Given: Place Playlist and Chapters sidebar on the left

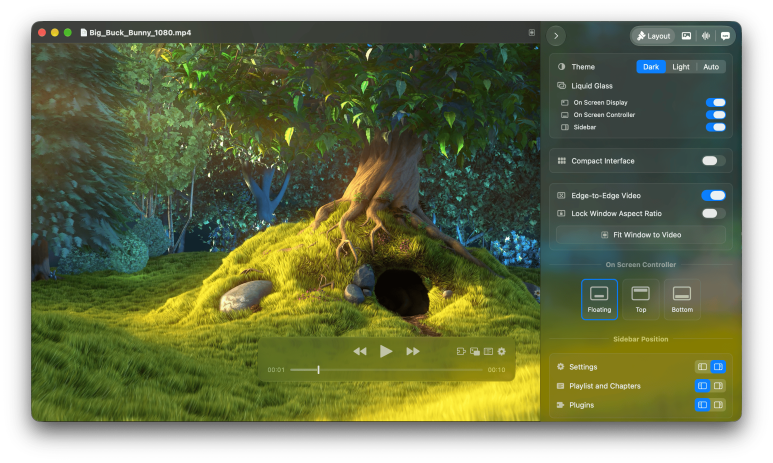Looking at the screenshot, I should (702, 386).
